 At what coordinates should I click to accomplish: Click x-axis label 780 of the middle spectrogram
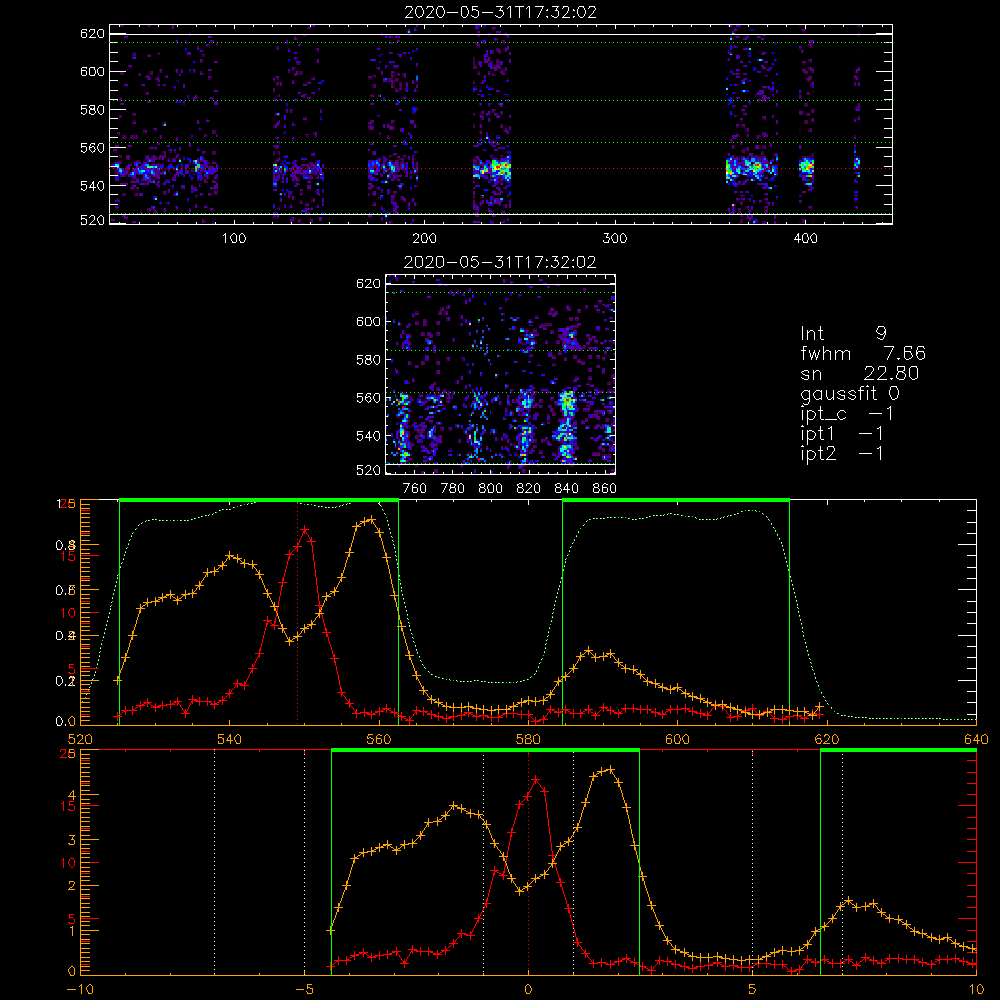click(453, 489)
